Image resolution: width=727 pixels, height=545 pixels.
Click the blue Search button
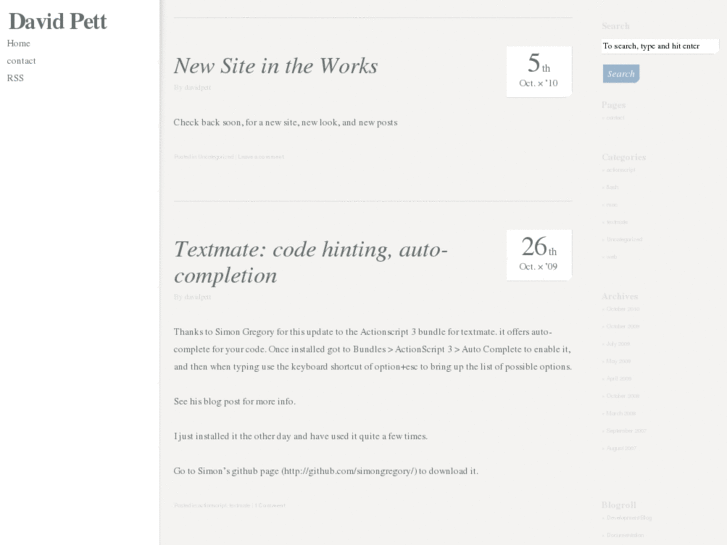(621, 74)
